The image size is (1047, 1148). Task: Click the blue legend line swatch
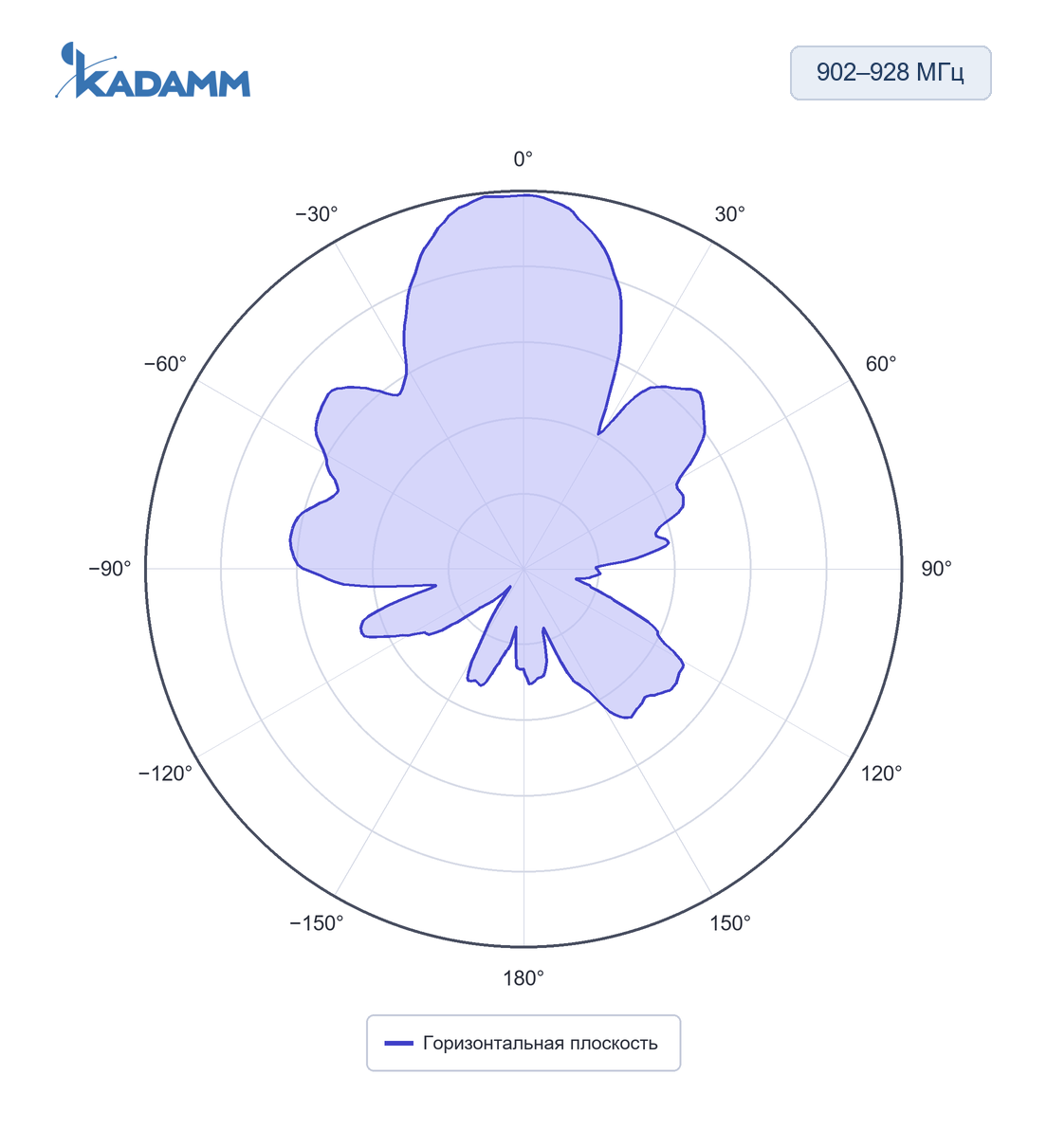pyautogui.click(x=398, y=1044)
